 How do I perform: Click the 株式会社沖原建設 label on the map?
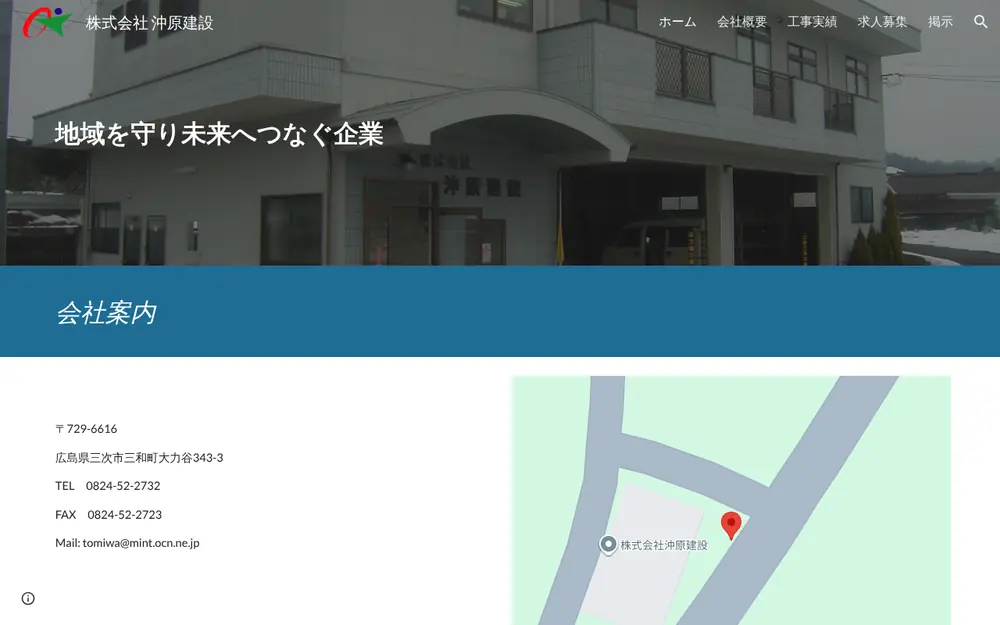point(664,545)
